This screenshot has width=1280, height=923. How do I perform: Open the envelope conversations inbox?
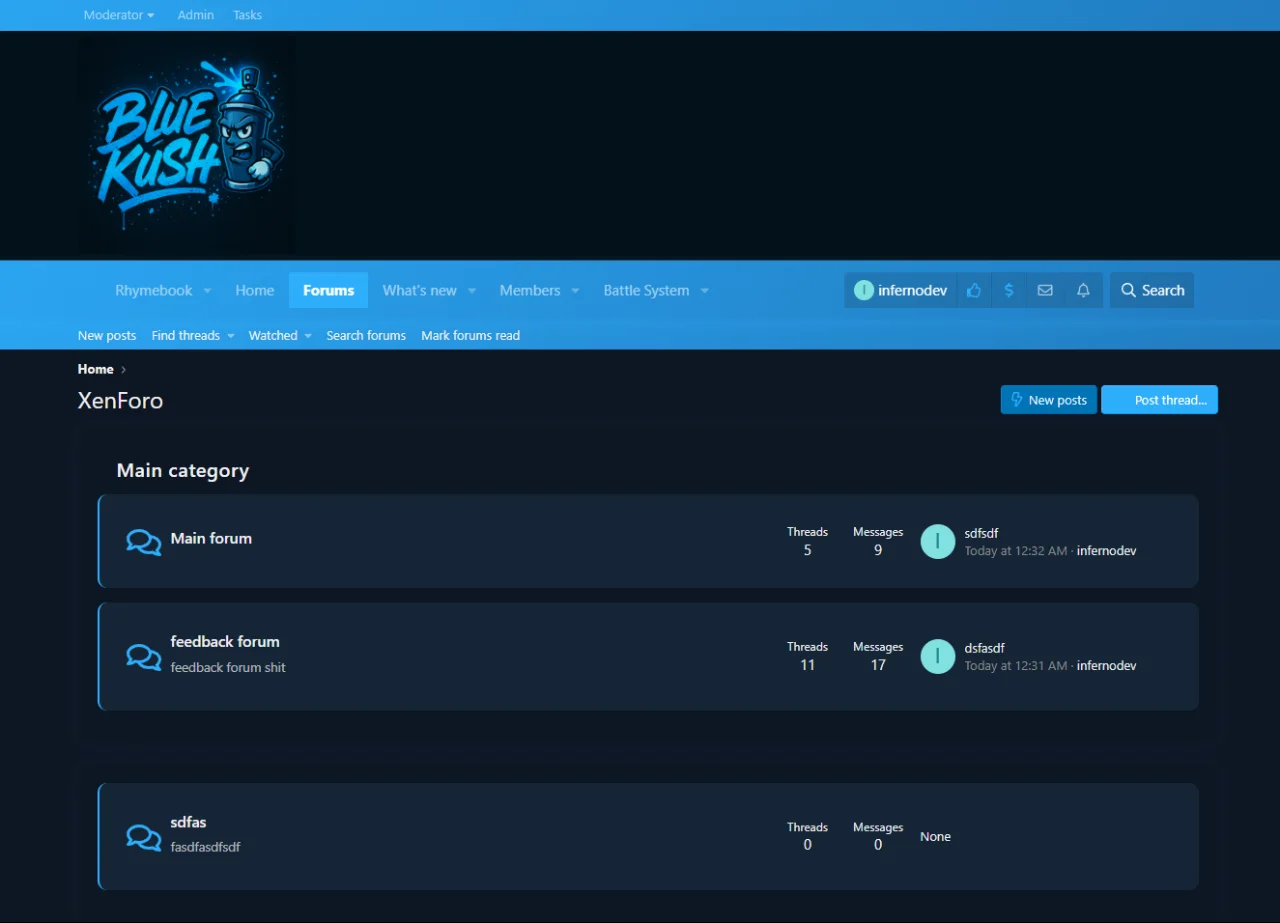pos(1045,290)
